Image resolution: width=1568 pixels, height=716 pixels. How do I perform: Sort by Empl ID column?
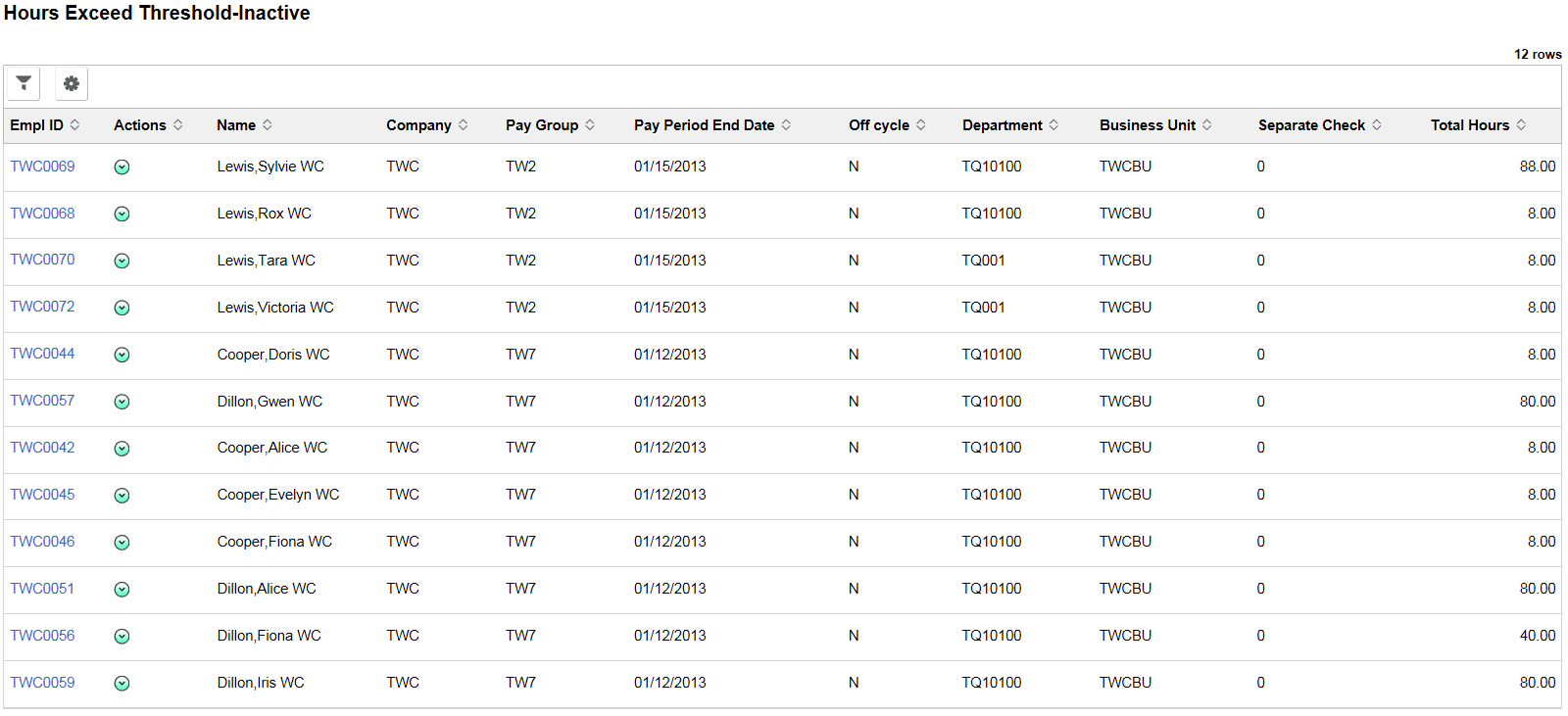tap(45, 125)
